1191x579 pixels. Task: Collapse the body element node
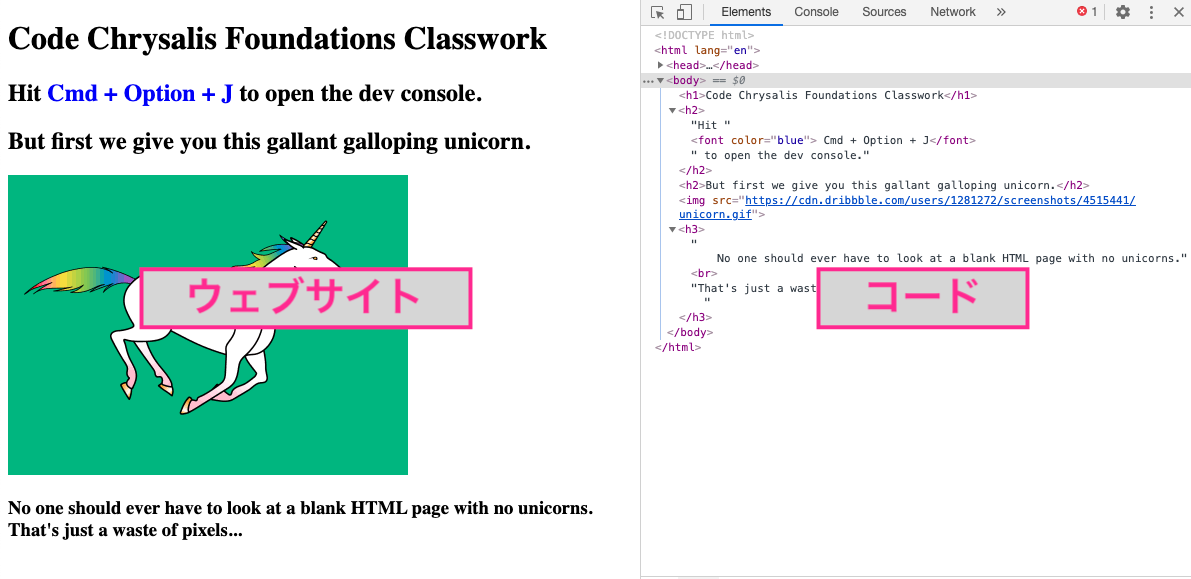pos(661,80)
